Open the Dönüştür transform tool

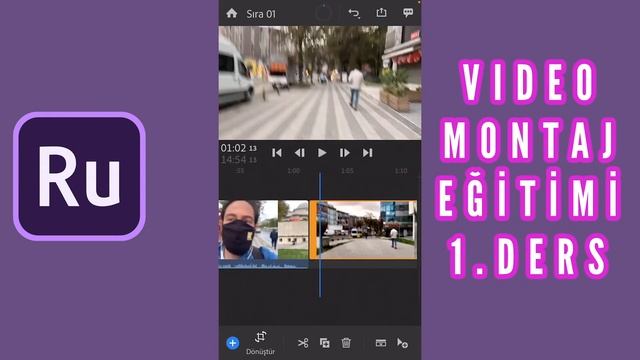point(260,342)
